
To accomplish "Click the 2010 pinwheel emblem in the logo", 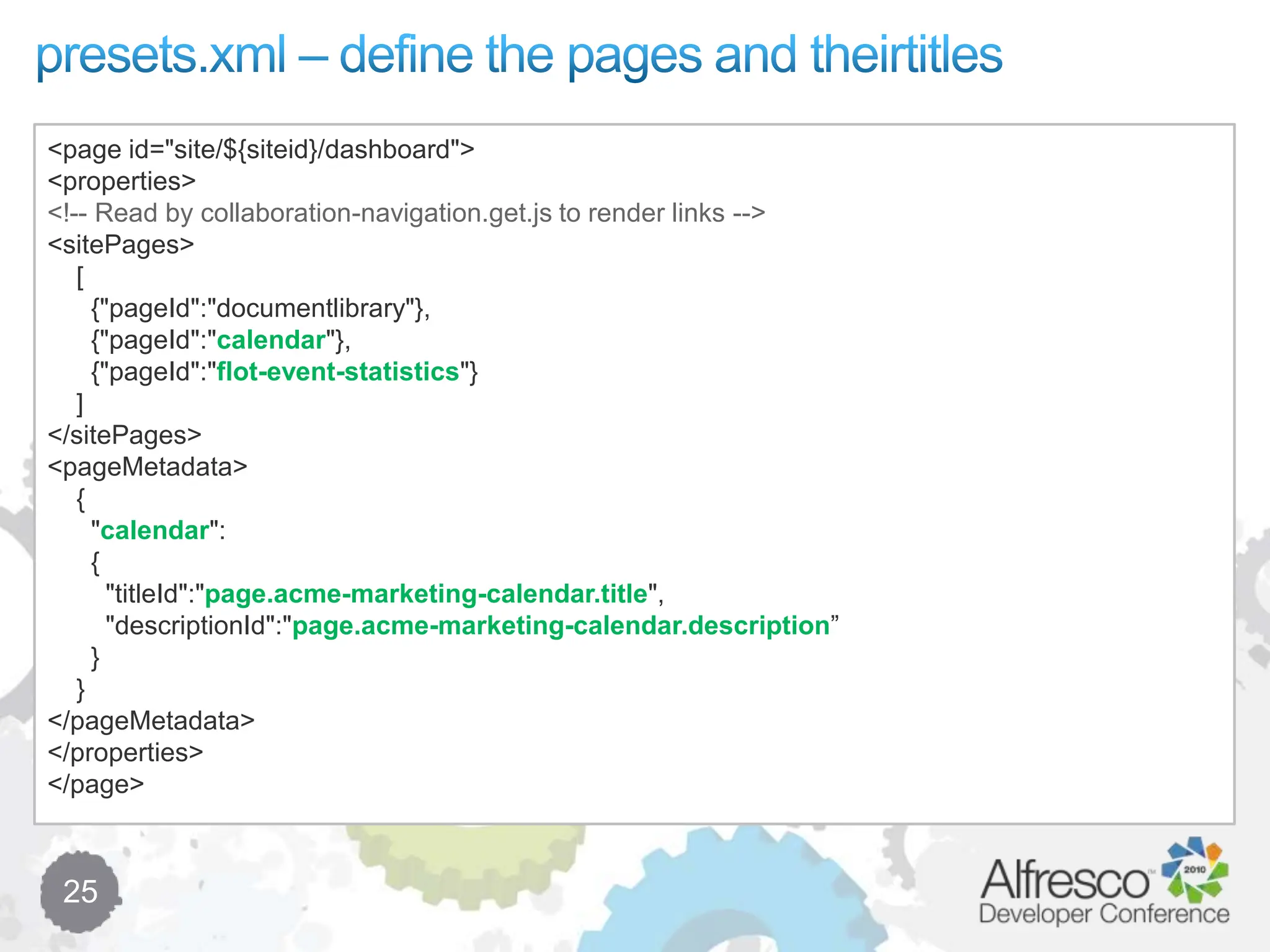I will pyautogui.click(x=1194, y=870).
